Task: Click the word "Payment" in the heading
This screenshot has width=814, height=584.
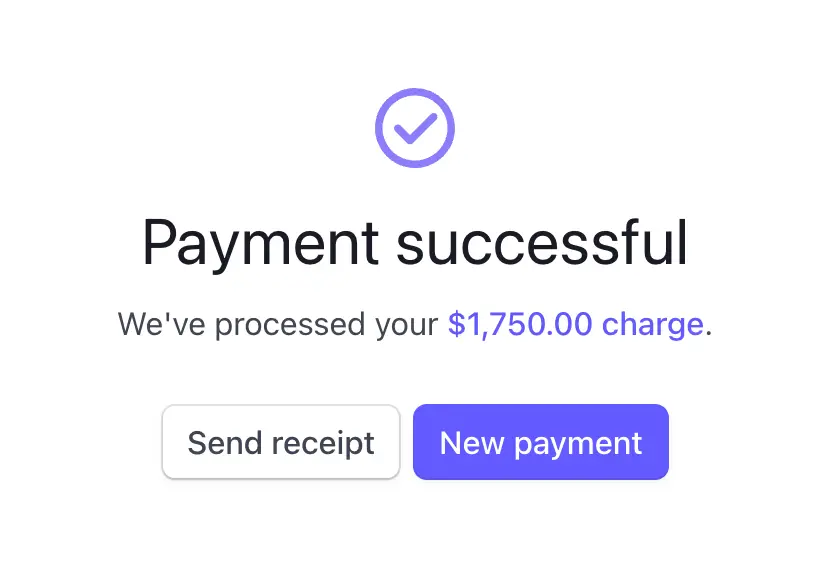Action: tap(260, 242)
